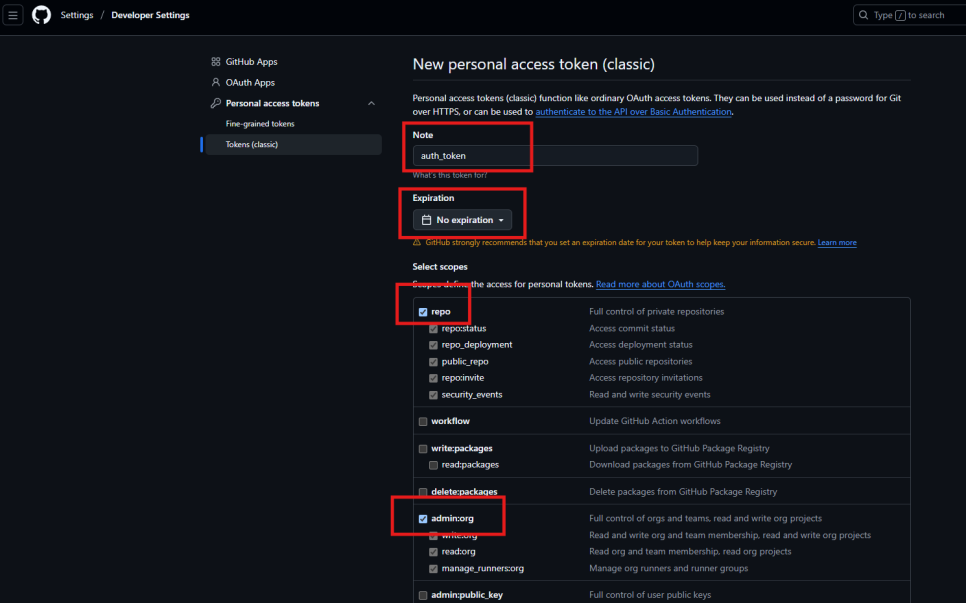Enable the workflow scope checkbox
The width and height of the screenshot is (966, 603).
pos(423,422)
